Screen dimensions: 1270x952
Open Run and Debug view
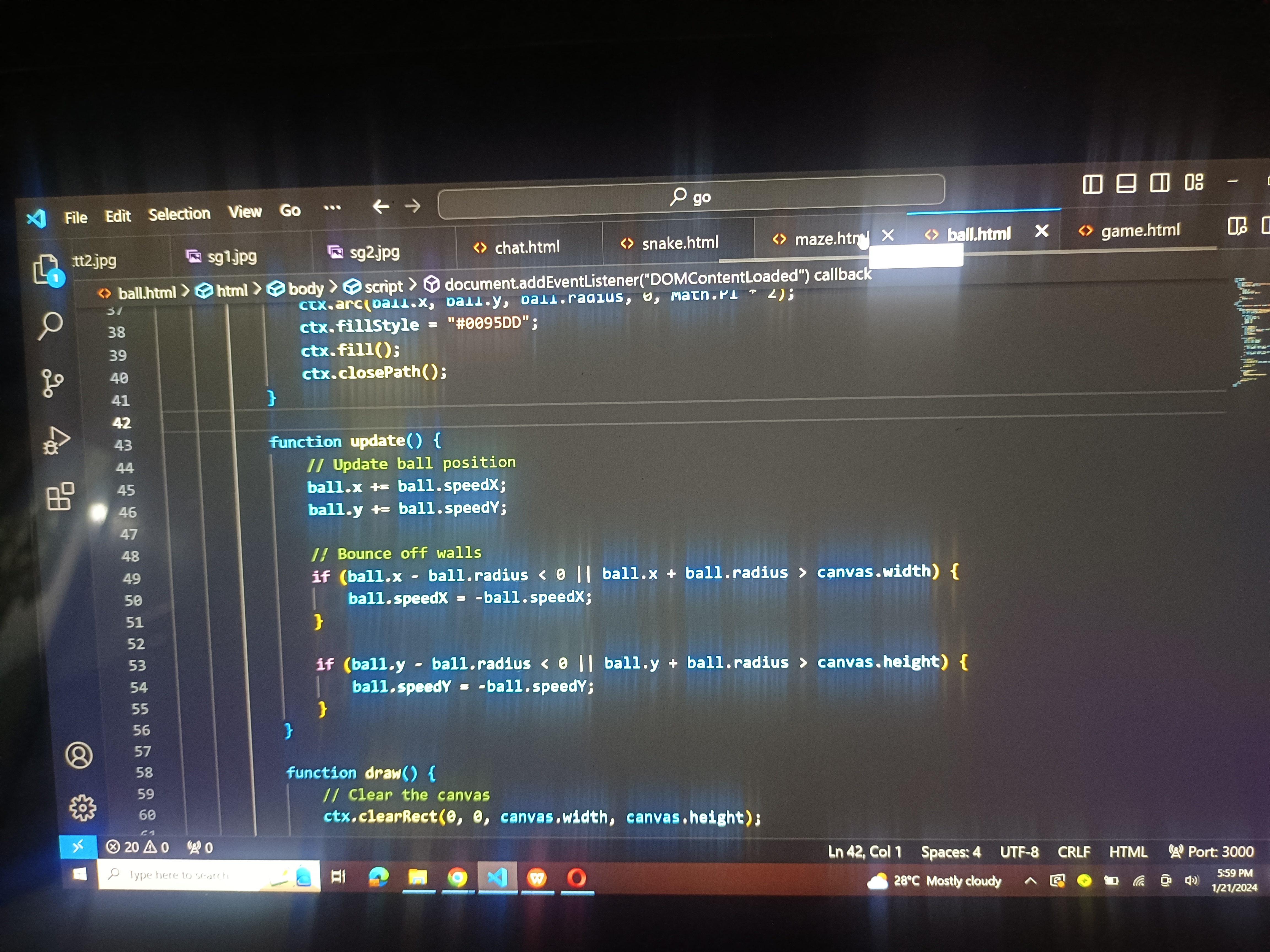pos(56,441)
